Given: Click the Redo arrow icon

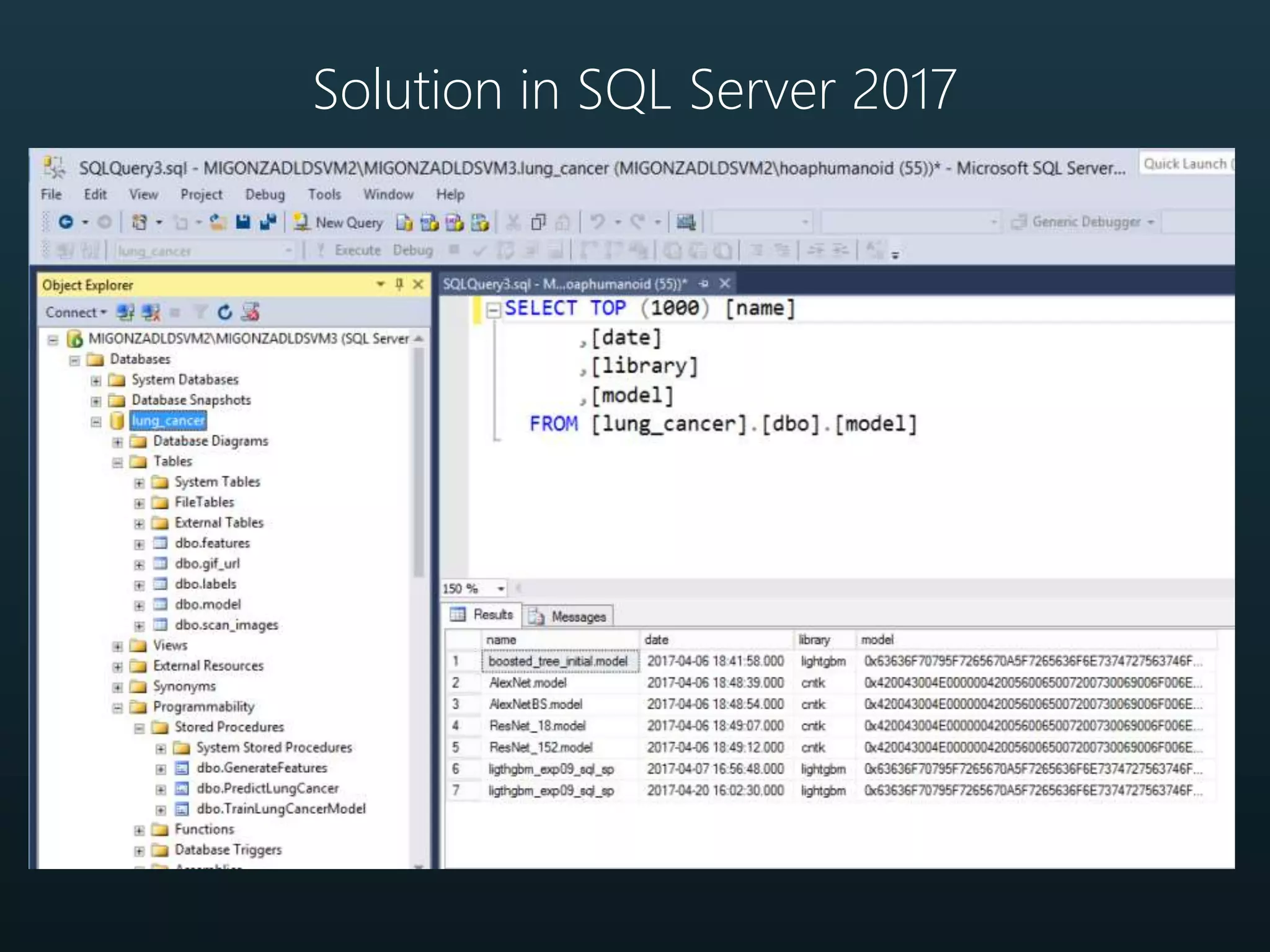Looking at the screenshot, I should tap(637, 222).
